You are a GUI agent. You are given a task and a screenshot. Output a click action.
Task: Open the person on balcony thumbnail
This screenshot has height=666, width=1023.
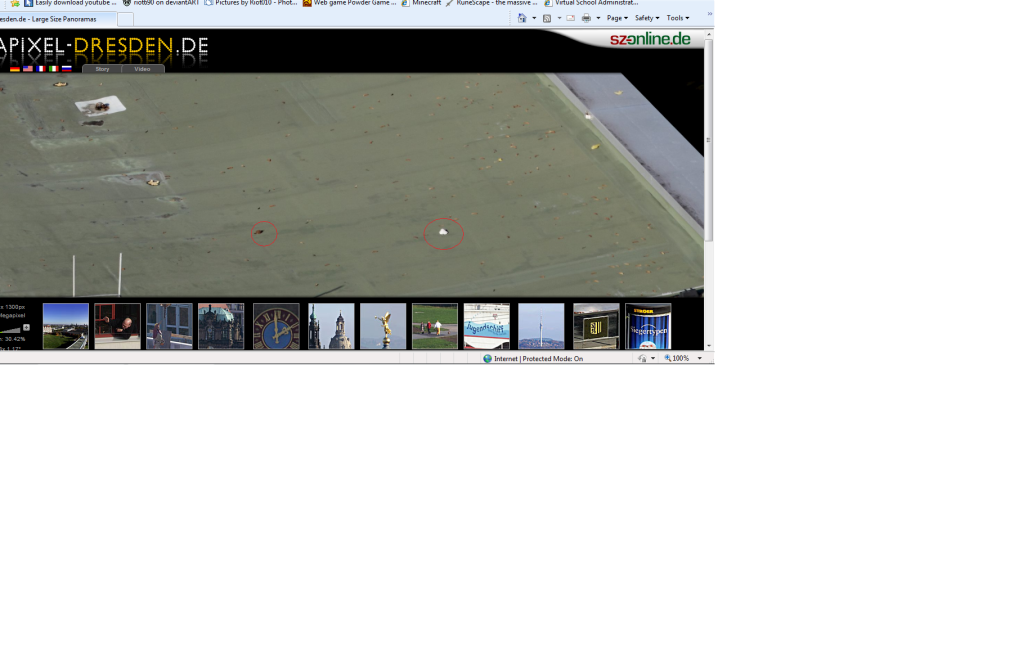(170, 326)
